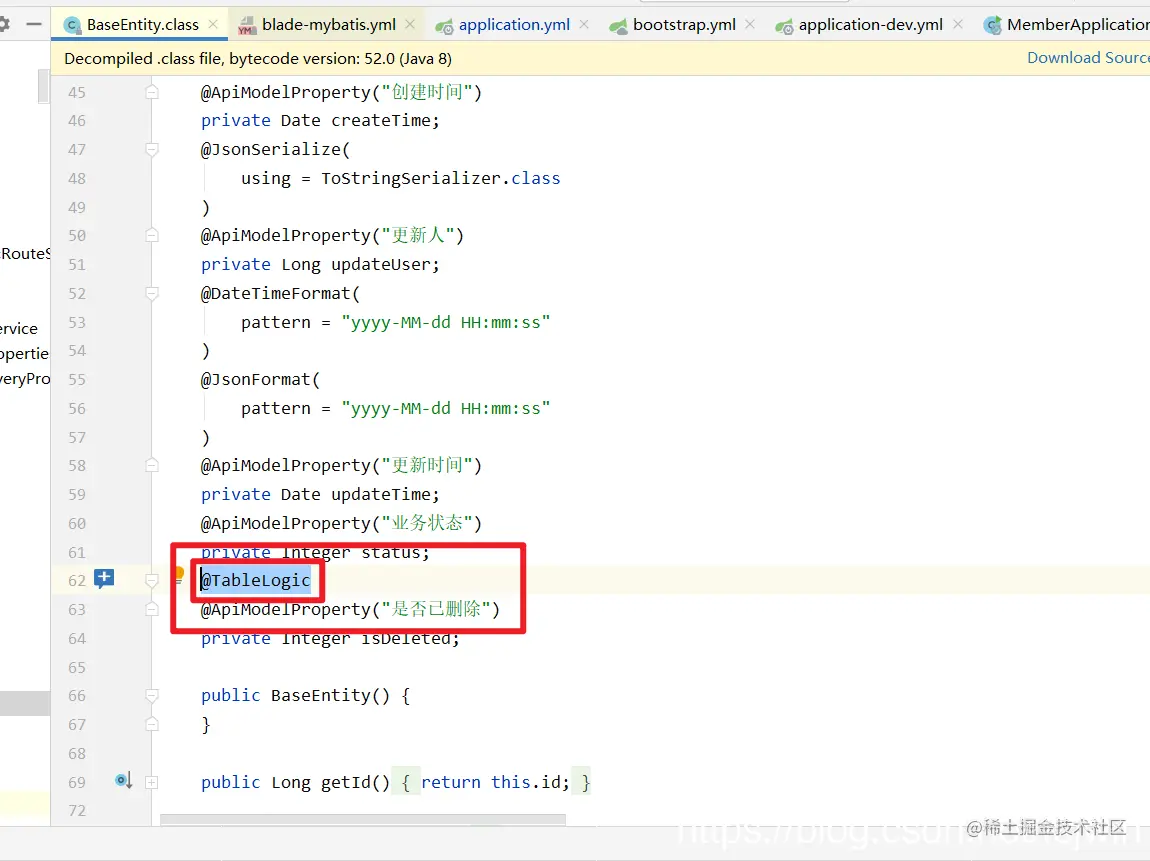Expand the folded getId method on line 69
Image resolution: width=1150 pixels, height=861 pixels.
[x=151, y=783]
